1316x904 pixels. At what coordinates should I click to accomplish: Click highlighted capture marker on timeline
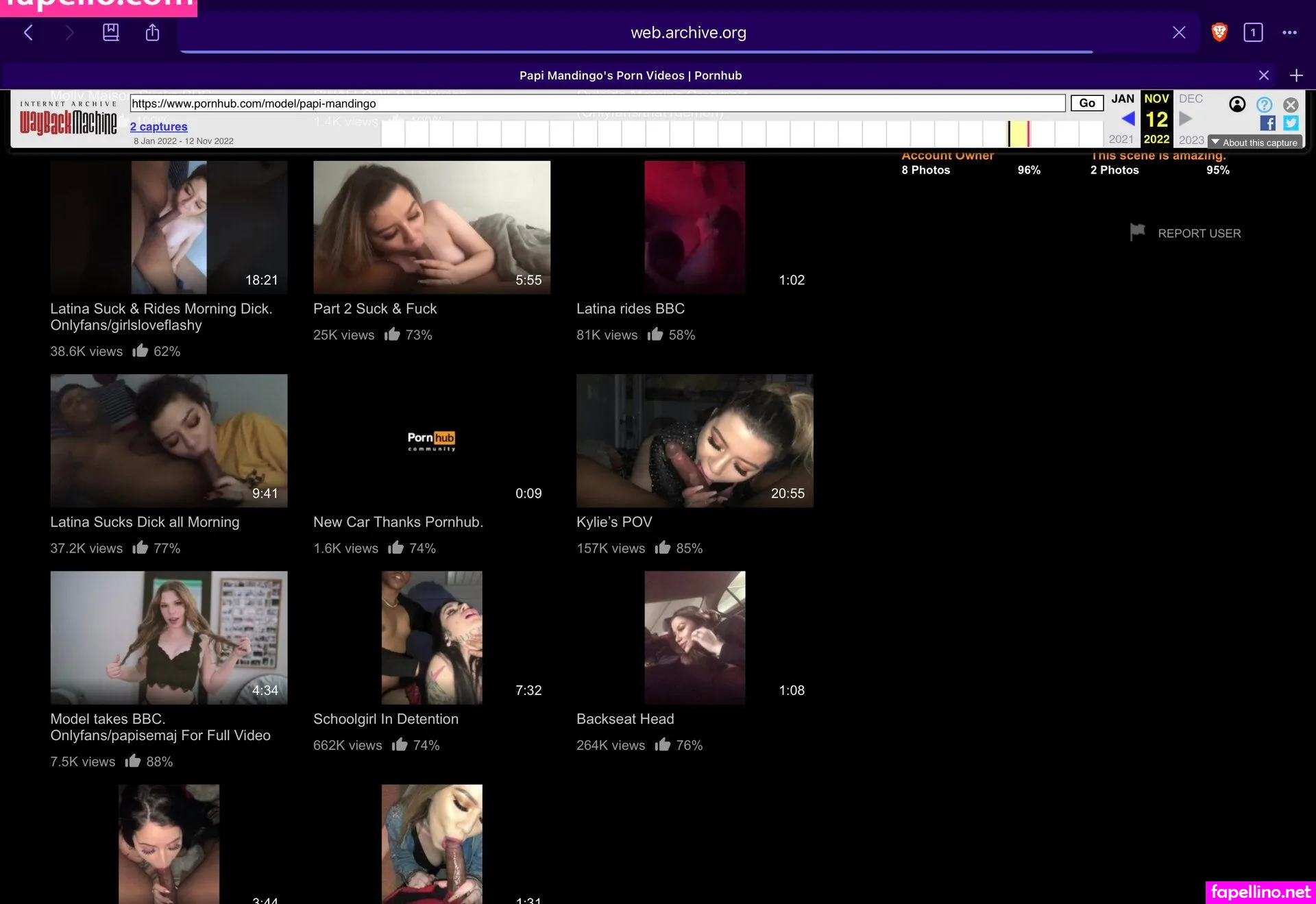1028,134
